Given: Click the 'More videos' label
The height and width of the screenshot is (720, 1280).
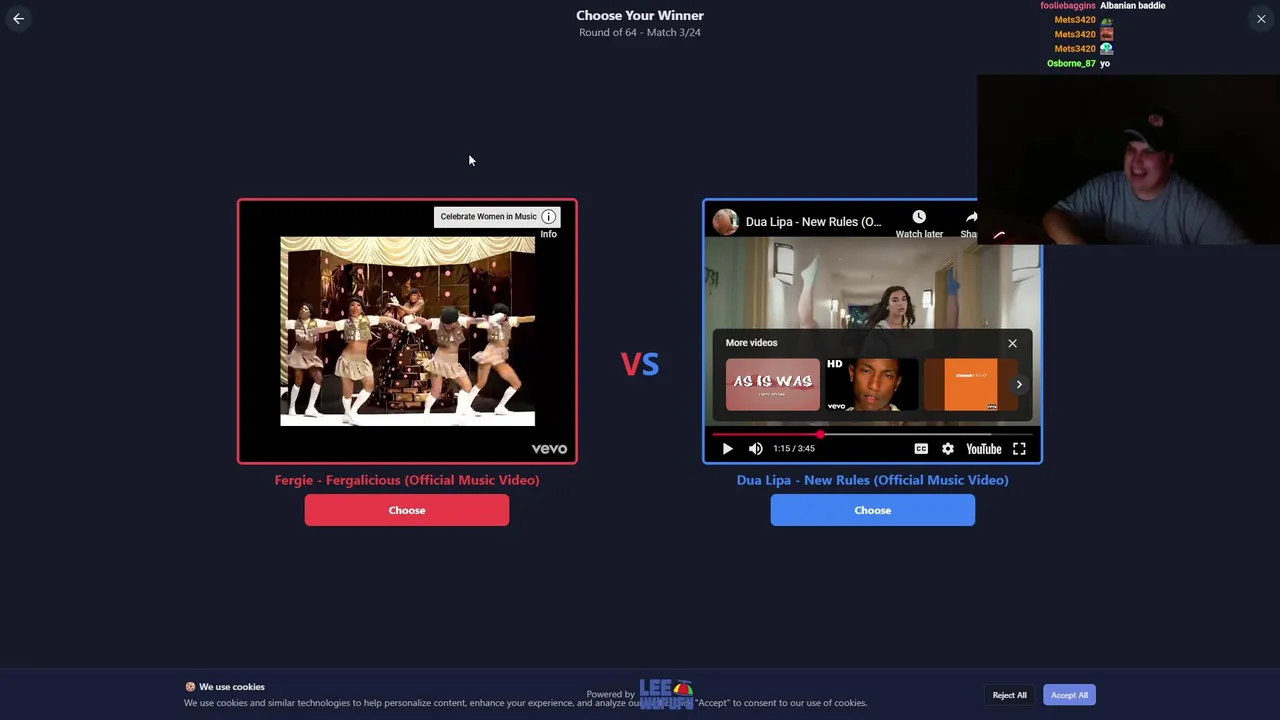Looking at the screenshot, I should (751, 343).
